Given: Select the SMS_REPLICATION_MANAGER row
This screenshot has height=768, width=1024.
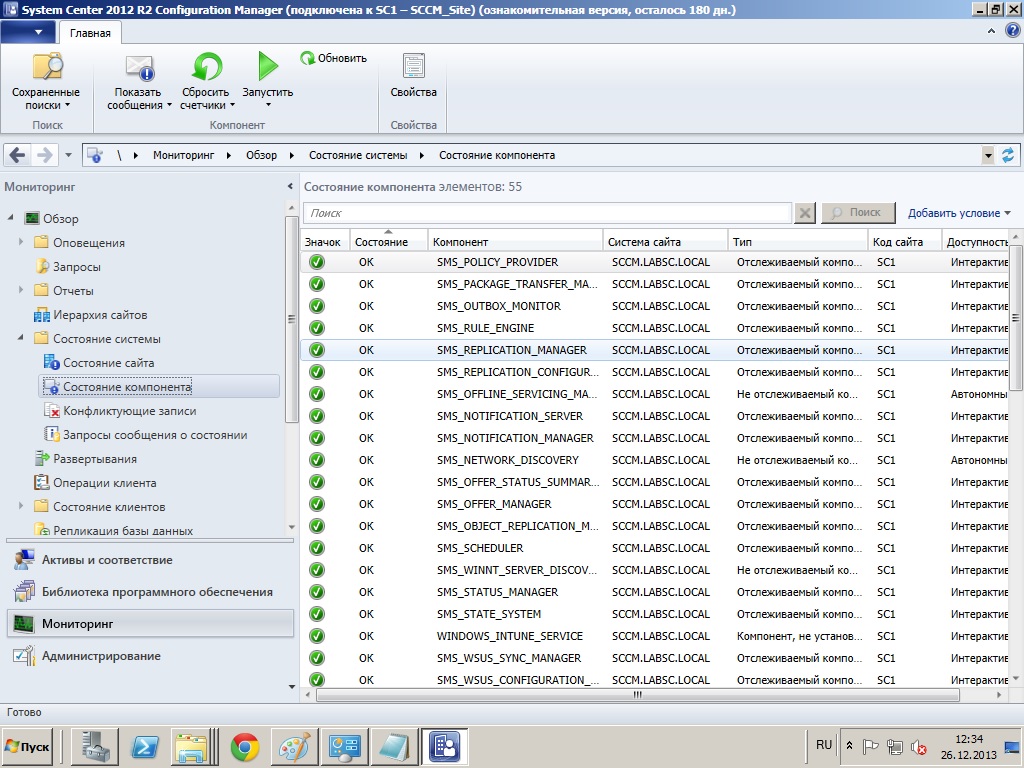Looking at the screenshot, I should [x=654, y=350].
